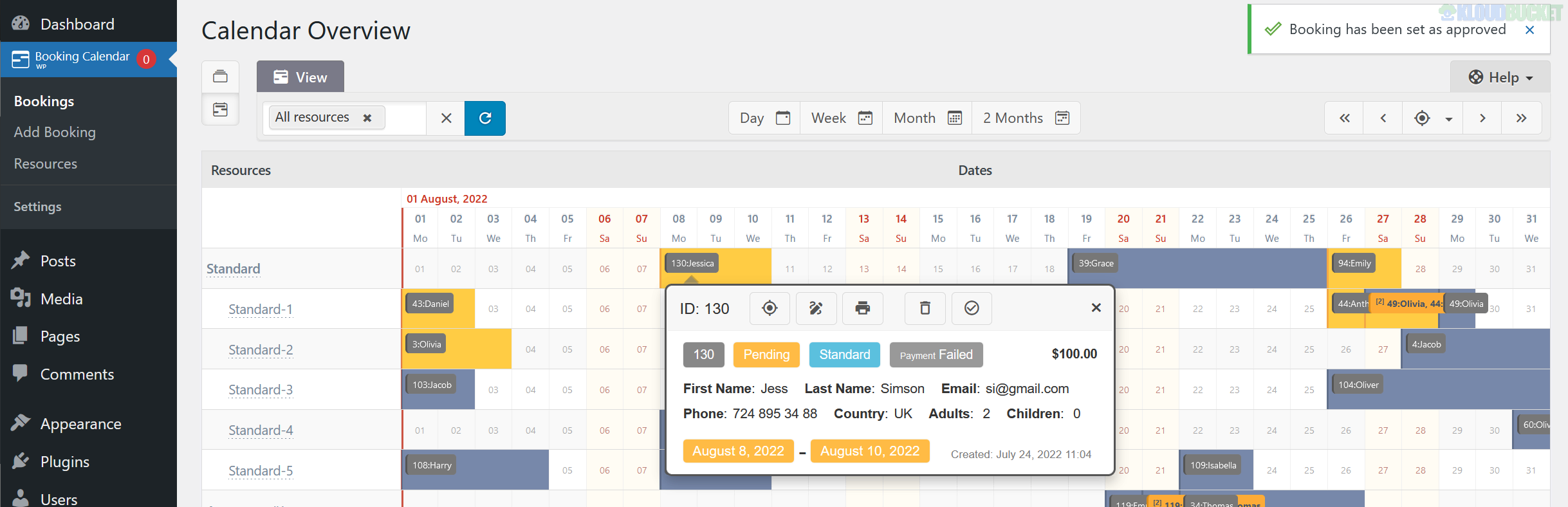Expand the Help dropdown menu
1568x507 pixels.
pyautogui.click(x=1500, y=77)
